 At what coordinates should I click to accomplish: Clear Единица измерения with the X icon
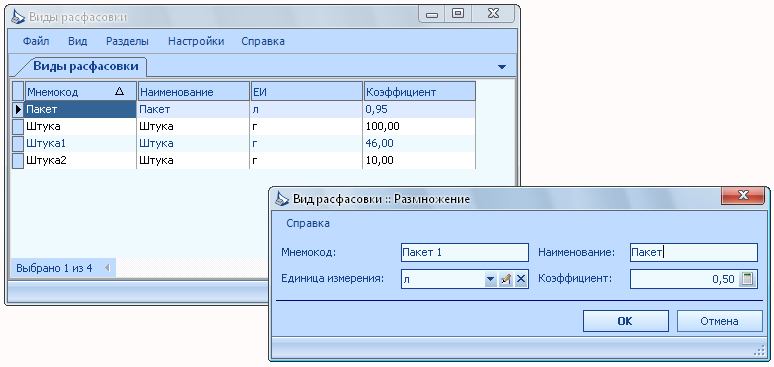pyautogui.click(x=521, y=280)
